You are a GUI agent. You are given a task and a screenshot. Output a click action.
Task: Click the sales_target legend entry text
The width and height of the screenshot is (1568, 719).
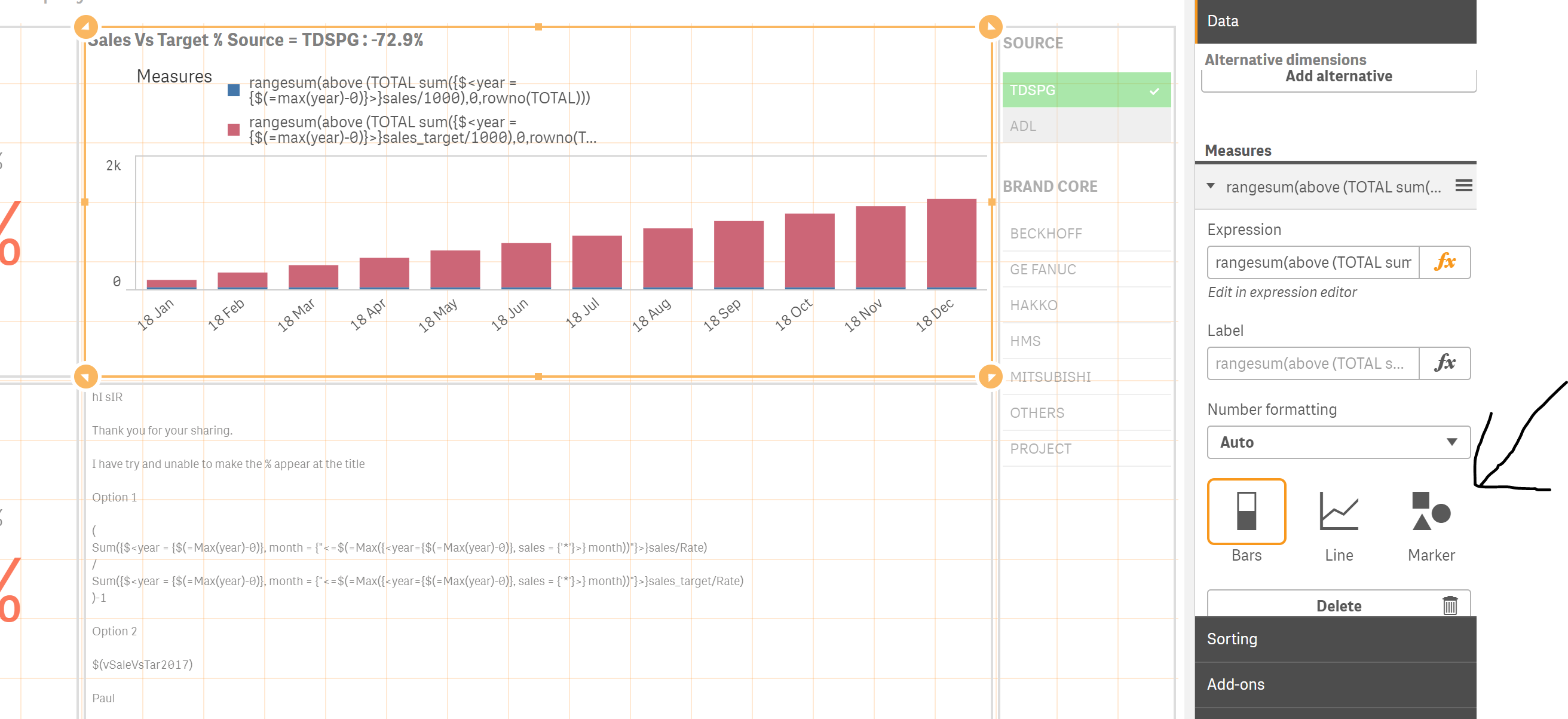(x=422, y=130)
